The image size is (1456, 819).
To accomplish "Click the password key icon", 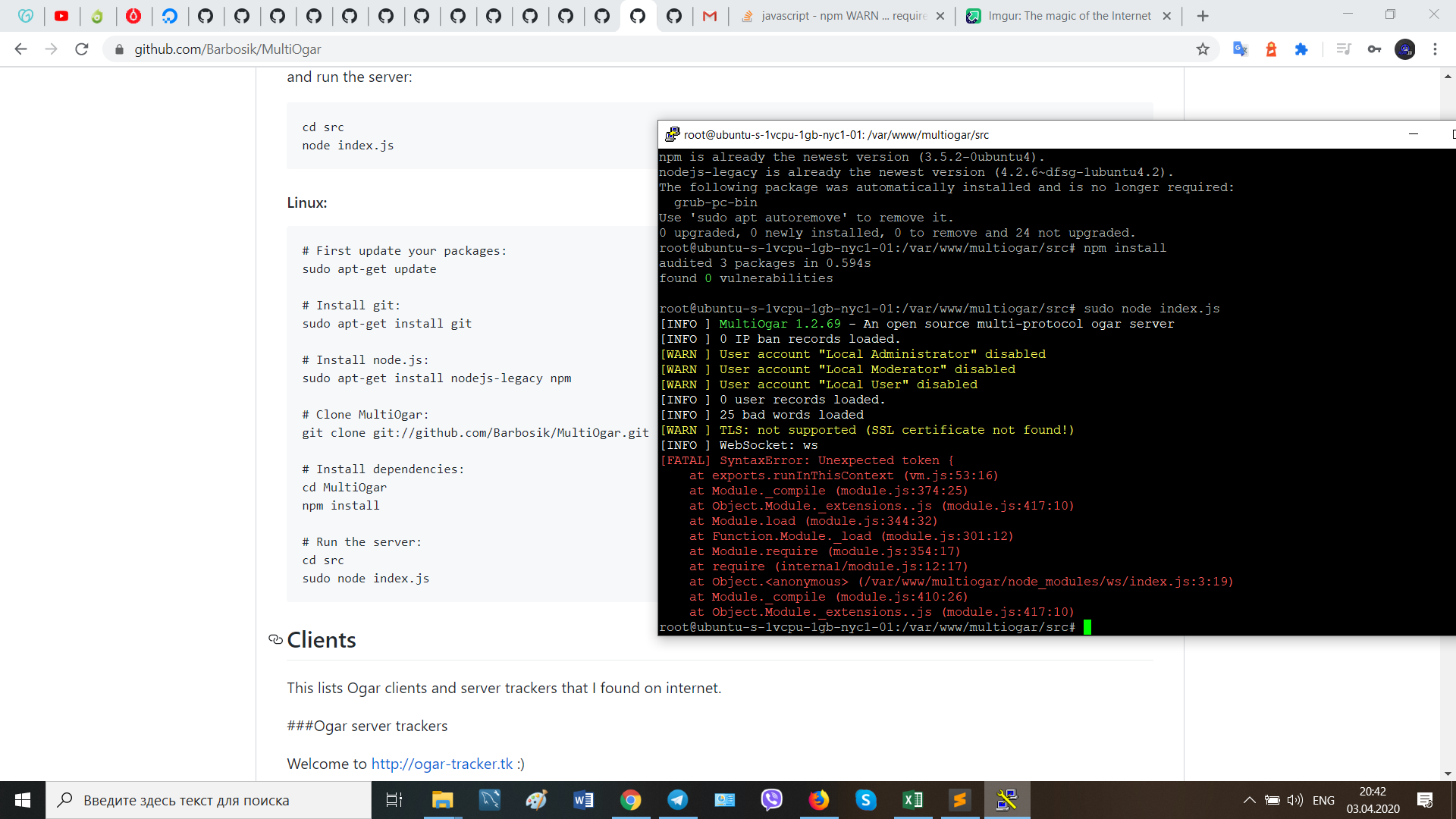I will point(1374,49).
